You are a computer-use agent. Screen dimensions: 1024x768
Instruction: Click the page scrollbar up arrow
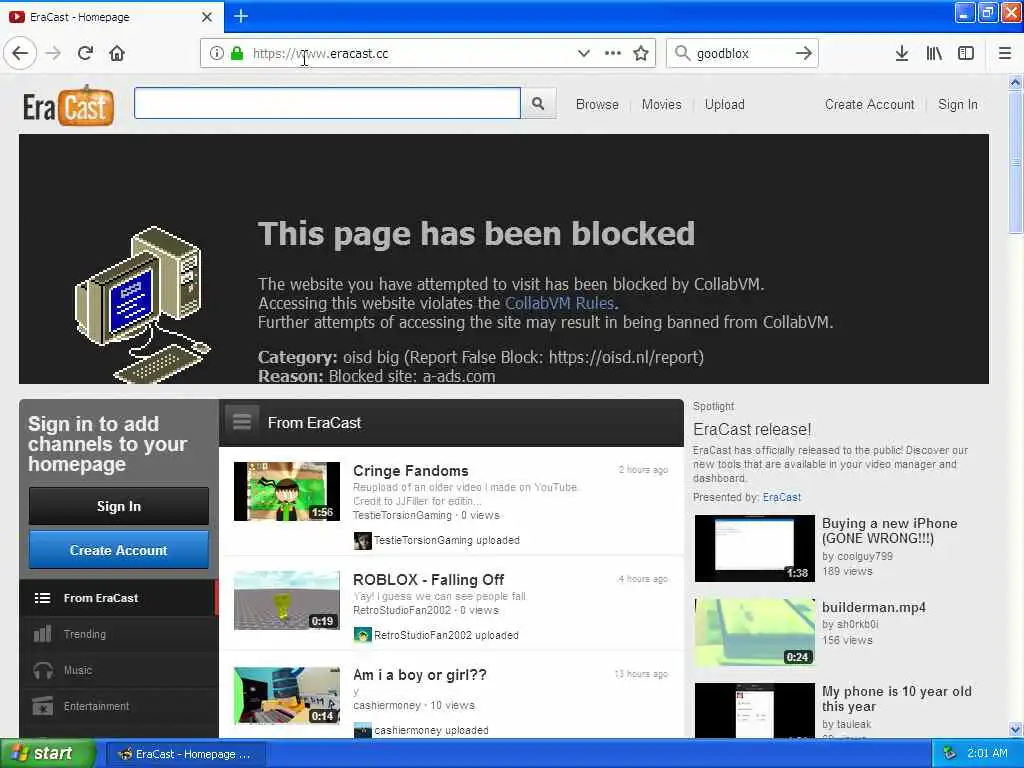[1015, 82]
